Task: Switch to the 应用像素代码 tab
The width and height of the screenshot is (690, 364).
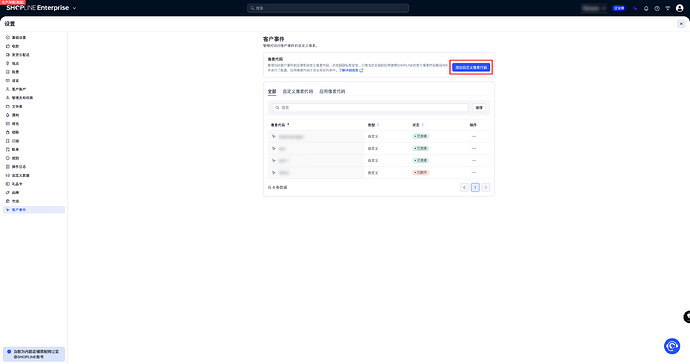Action: coord(332,92)
